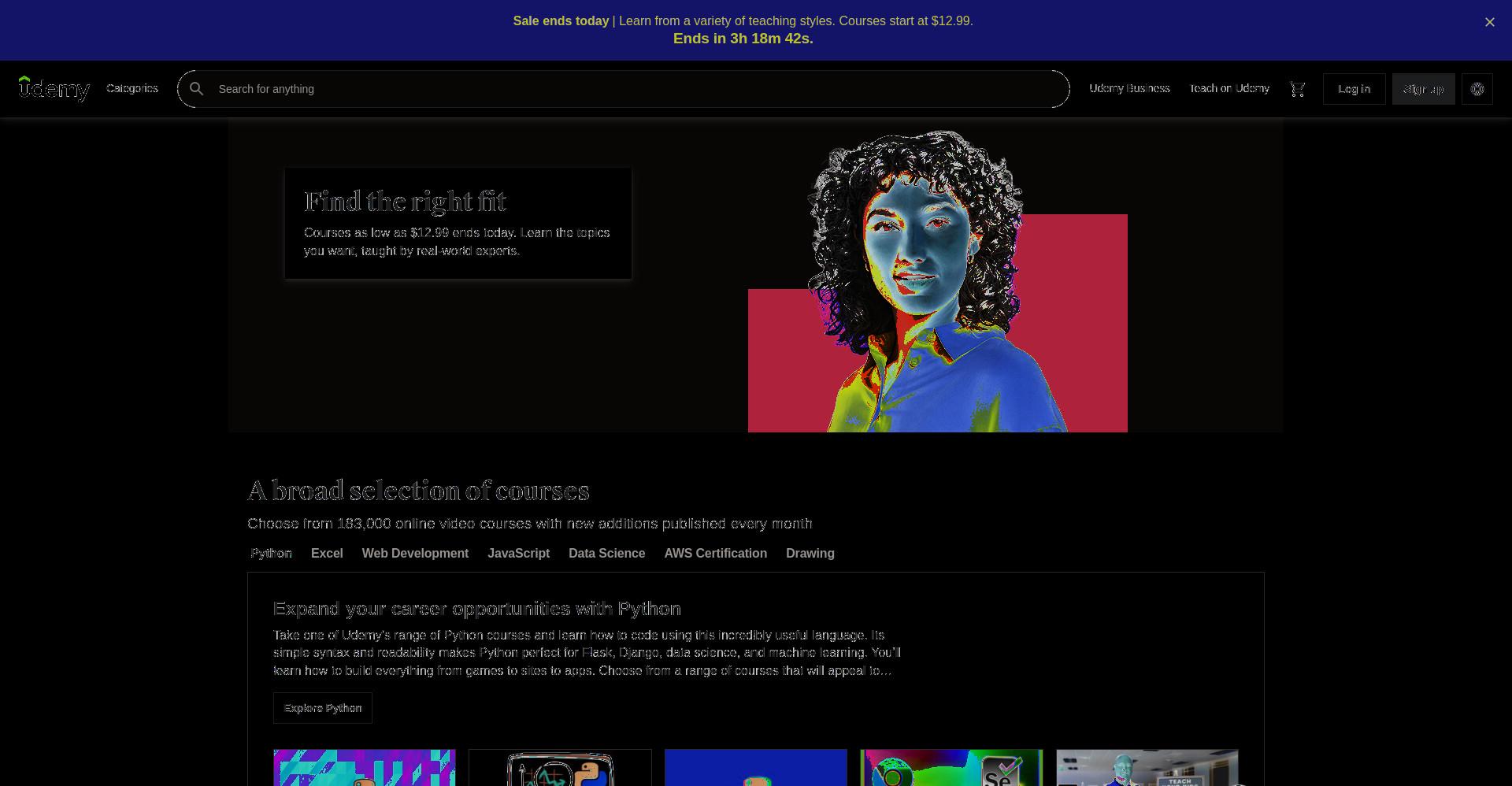Click the Log in button
This screenshot has width=1512, height=786.
(1354, 89)
